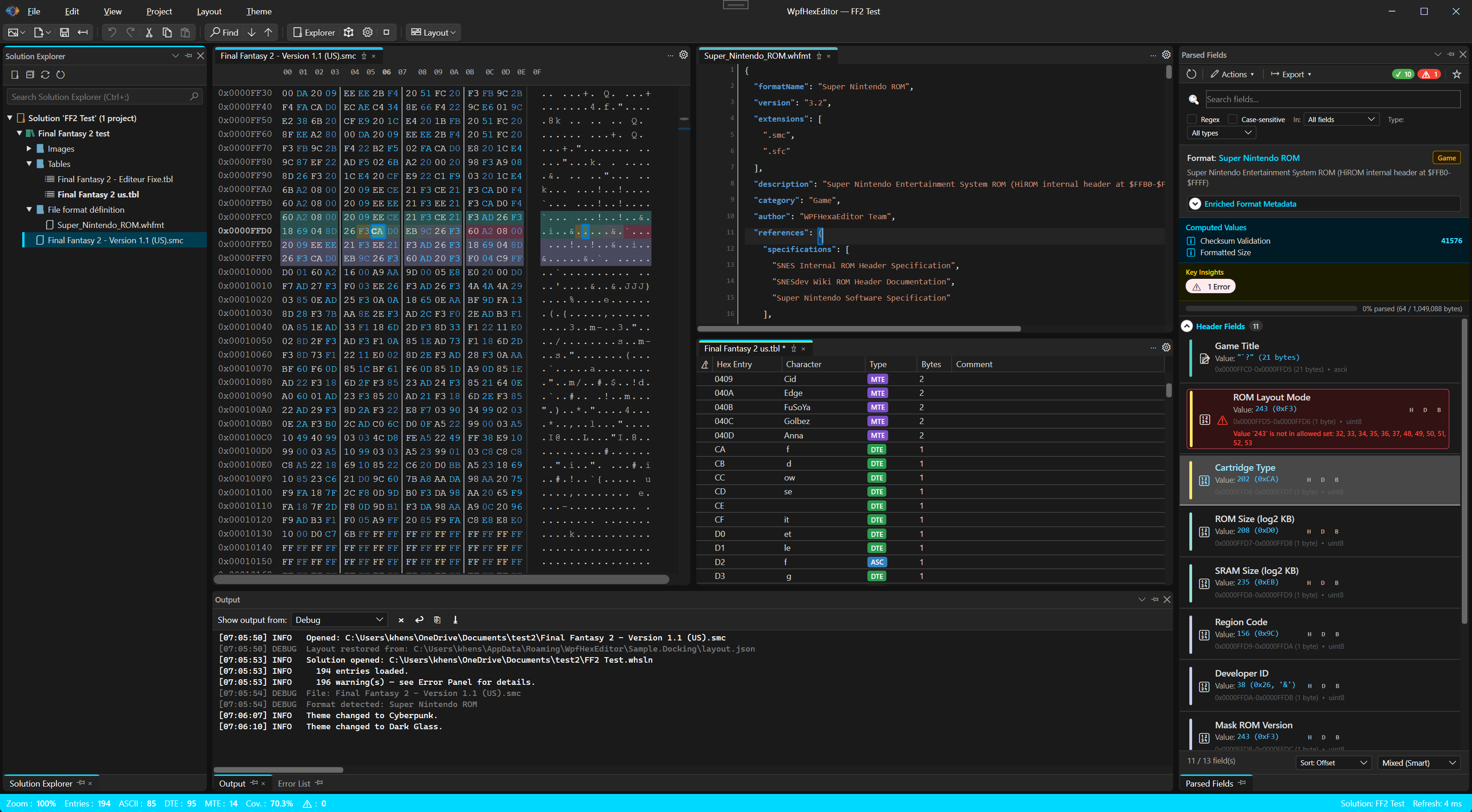Click the Super Nintendo ROM format link
The image size is (1472, 812).
coord(1259,158)
